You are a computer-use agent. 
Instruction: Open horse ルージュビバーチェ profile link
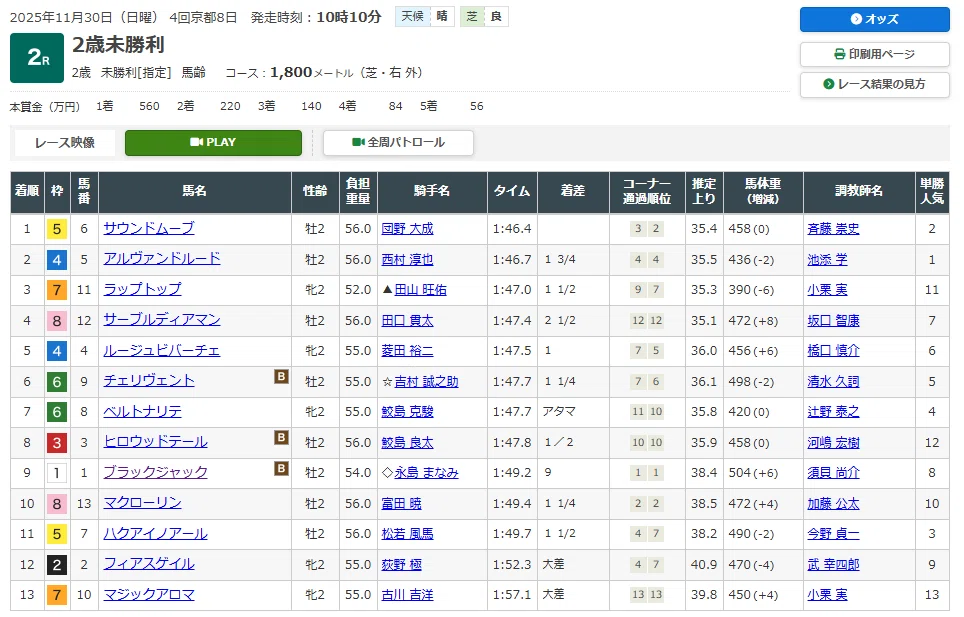tap(162, 350)
